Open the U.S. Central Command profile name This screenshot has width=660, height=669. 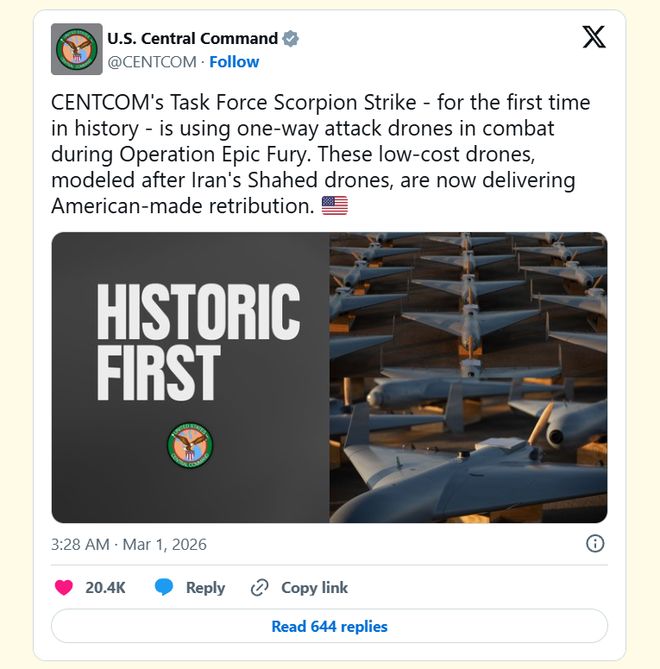(192, 39)
